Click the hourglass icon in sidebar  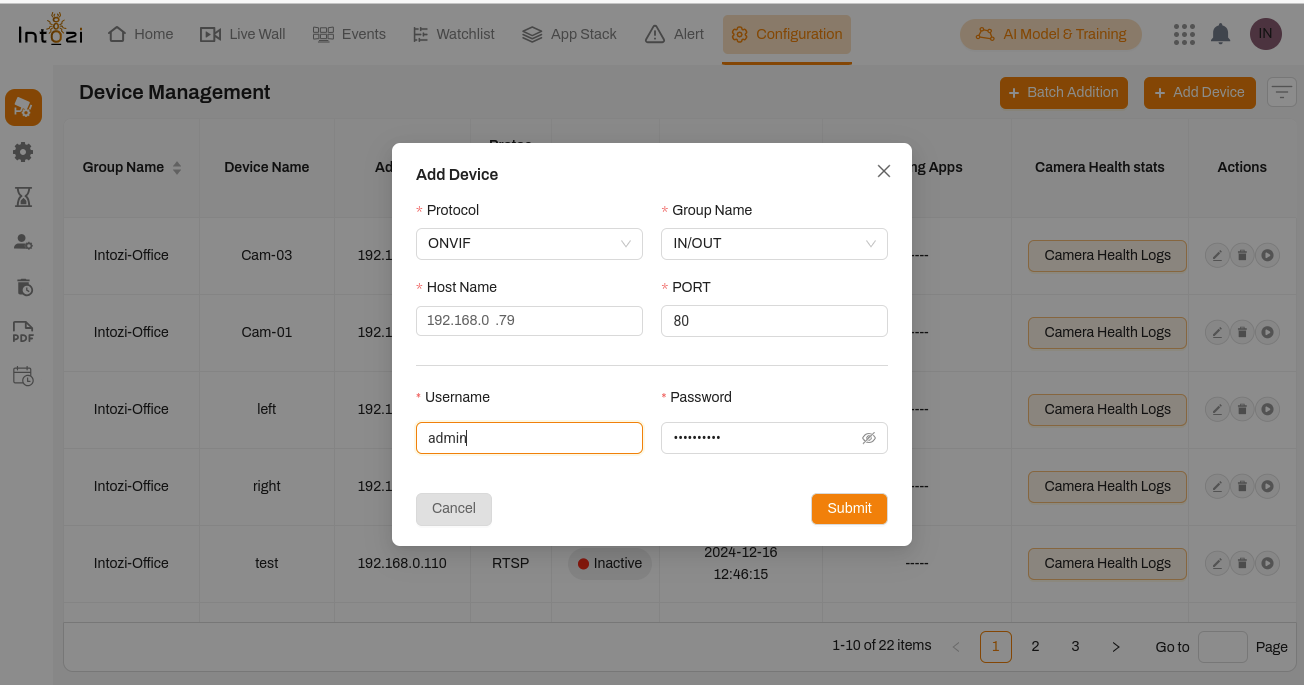23,197
